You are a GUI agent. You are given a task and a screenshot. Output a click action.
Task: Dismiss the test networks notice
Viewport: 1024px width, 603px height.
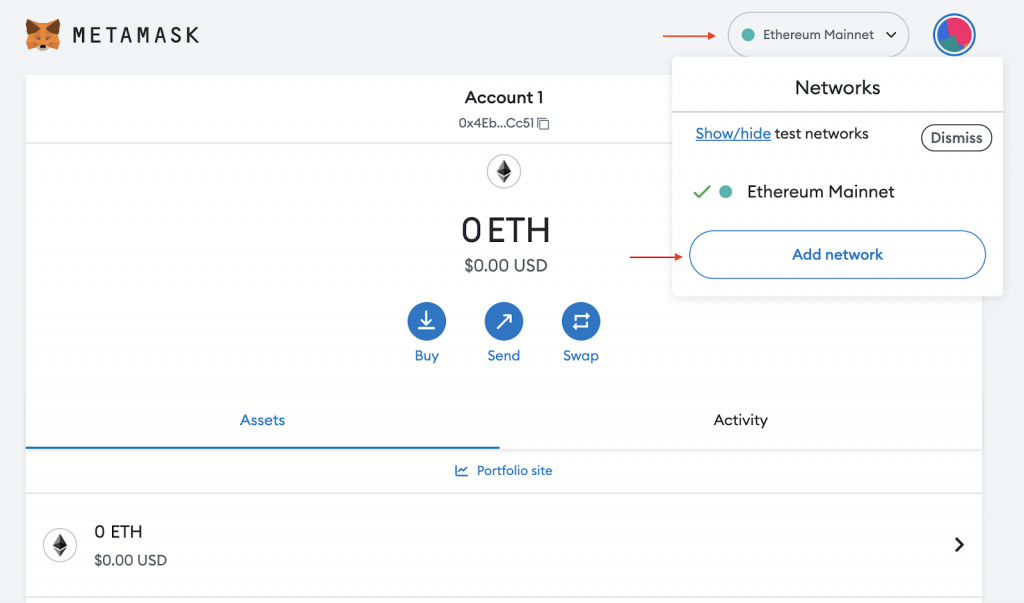tap(956, 138)
